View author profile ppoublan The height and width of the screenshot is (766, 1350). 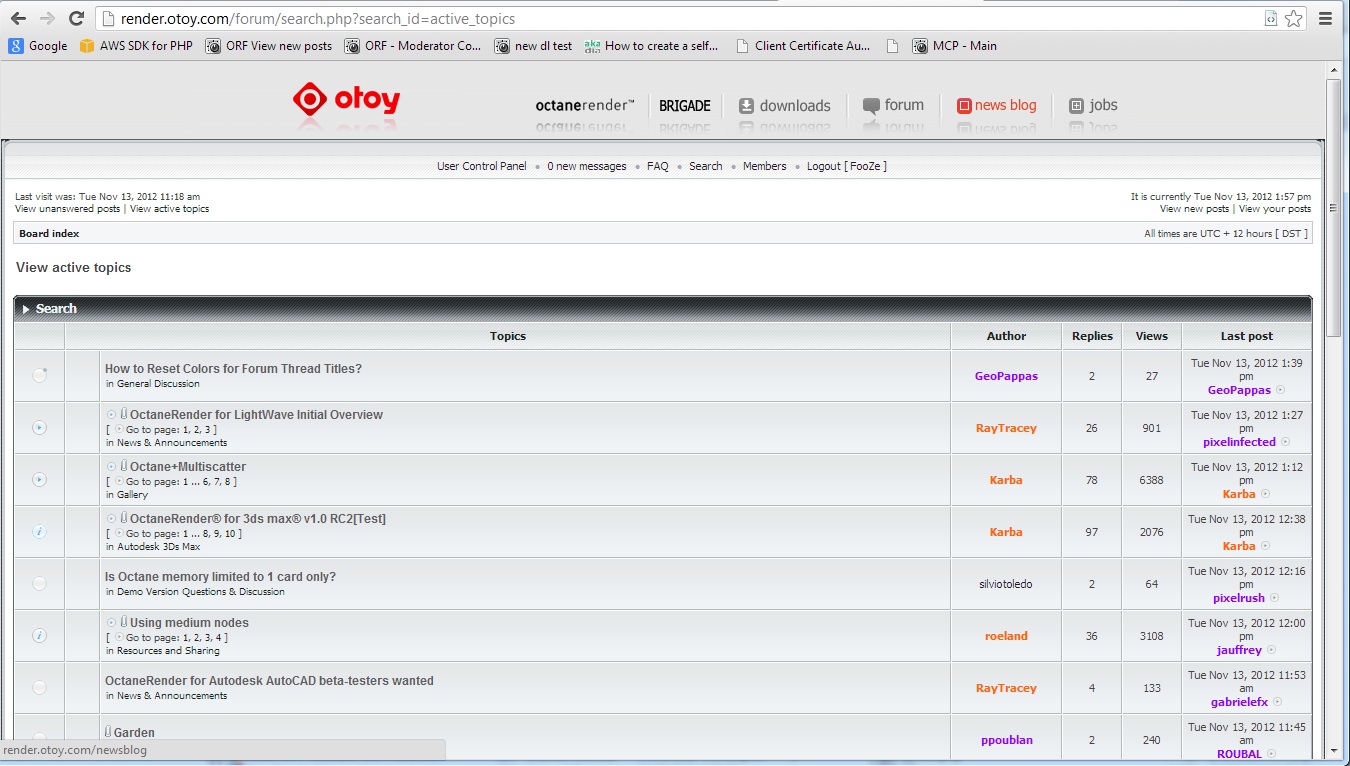coord(1006,740)
